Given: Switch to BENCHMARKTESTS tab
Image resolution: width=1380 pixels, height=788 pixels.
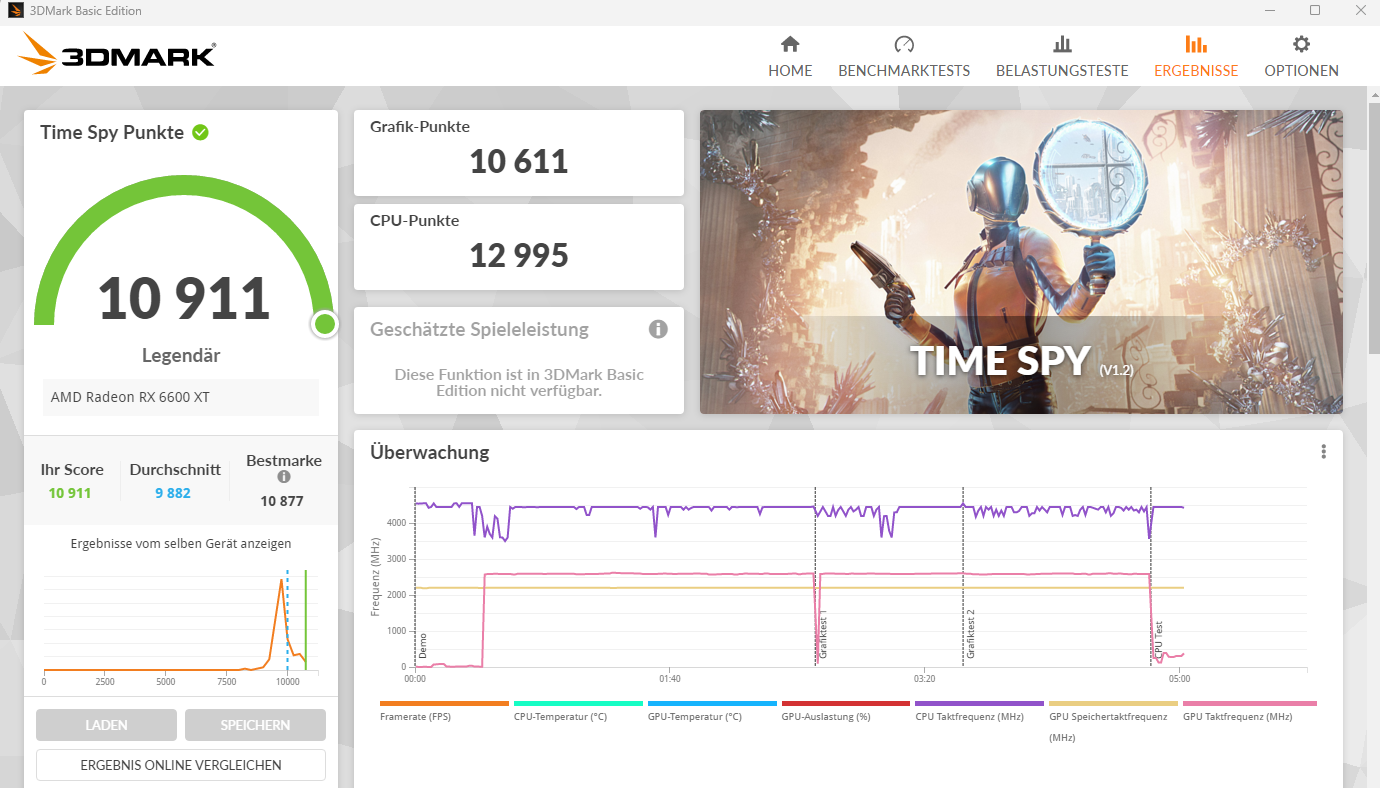Looking at the screenshot, I should (x=904, y=58).
